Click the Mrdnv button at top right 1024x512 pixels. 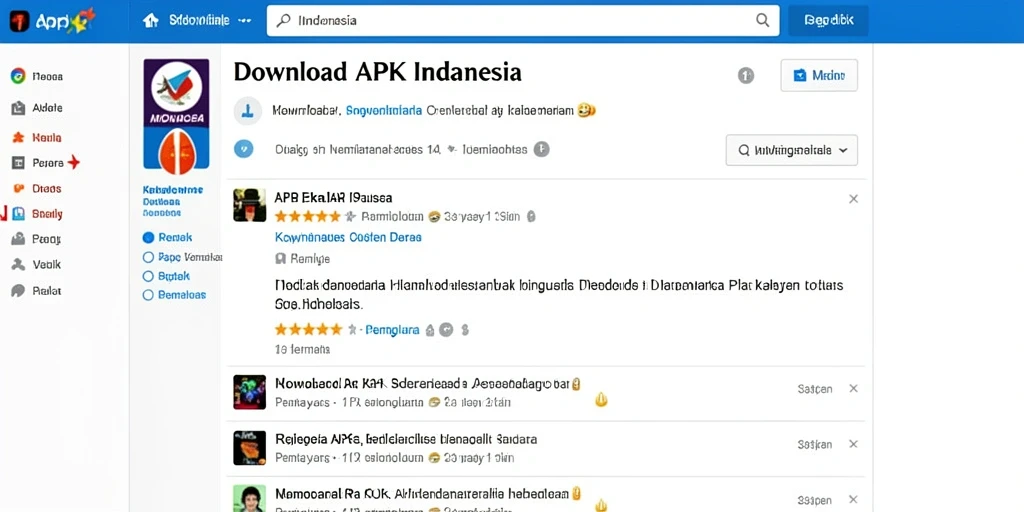(819, 75)
